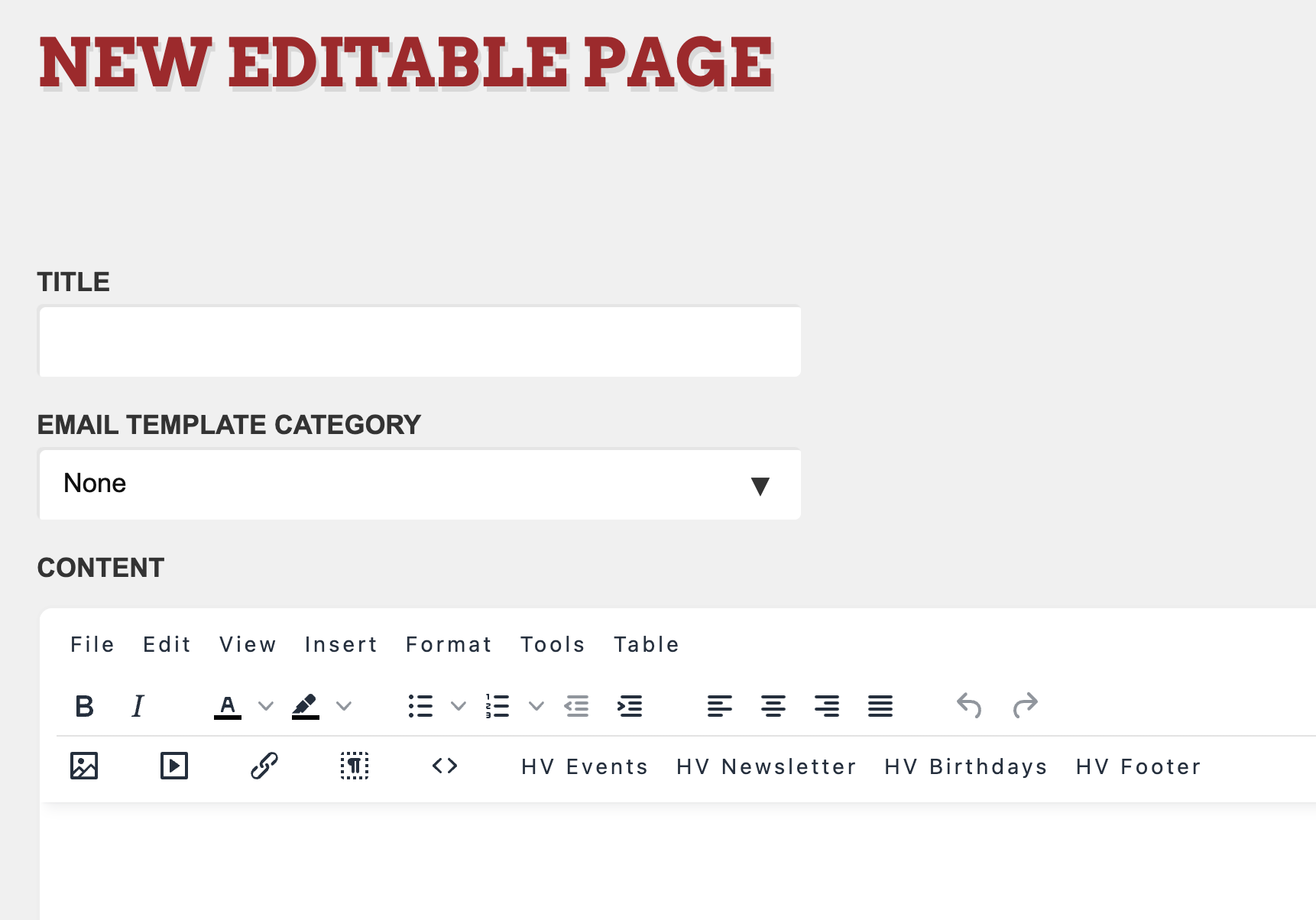Open the File menu

(x=92, y=645)
